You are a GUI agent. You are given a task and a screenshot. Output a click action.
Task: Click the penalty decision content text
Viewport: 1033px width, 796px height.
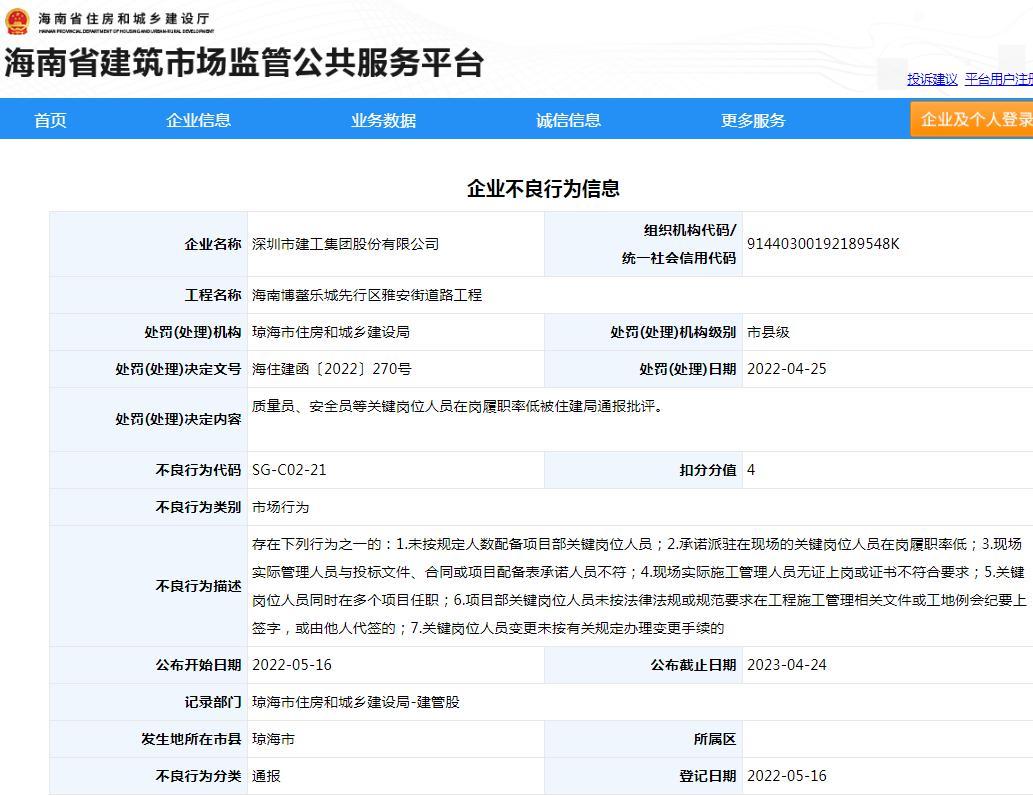[457, 406]
